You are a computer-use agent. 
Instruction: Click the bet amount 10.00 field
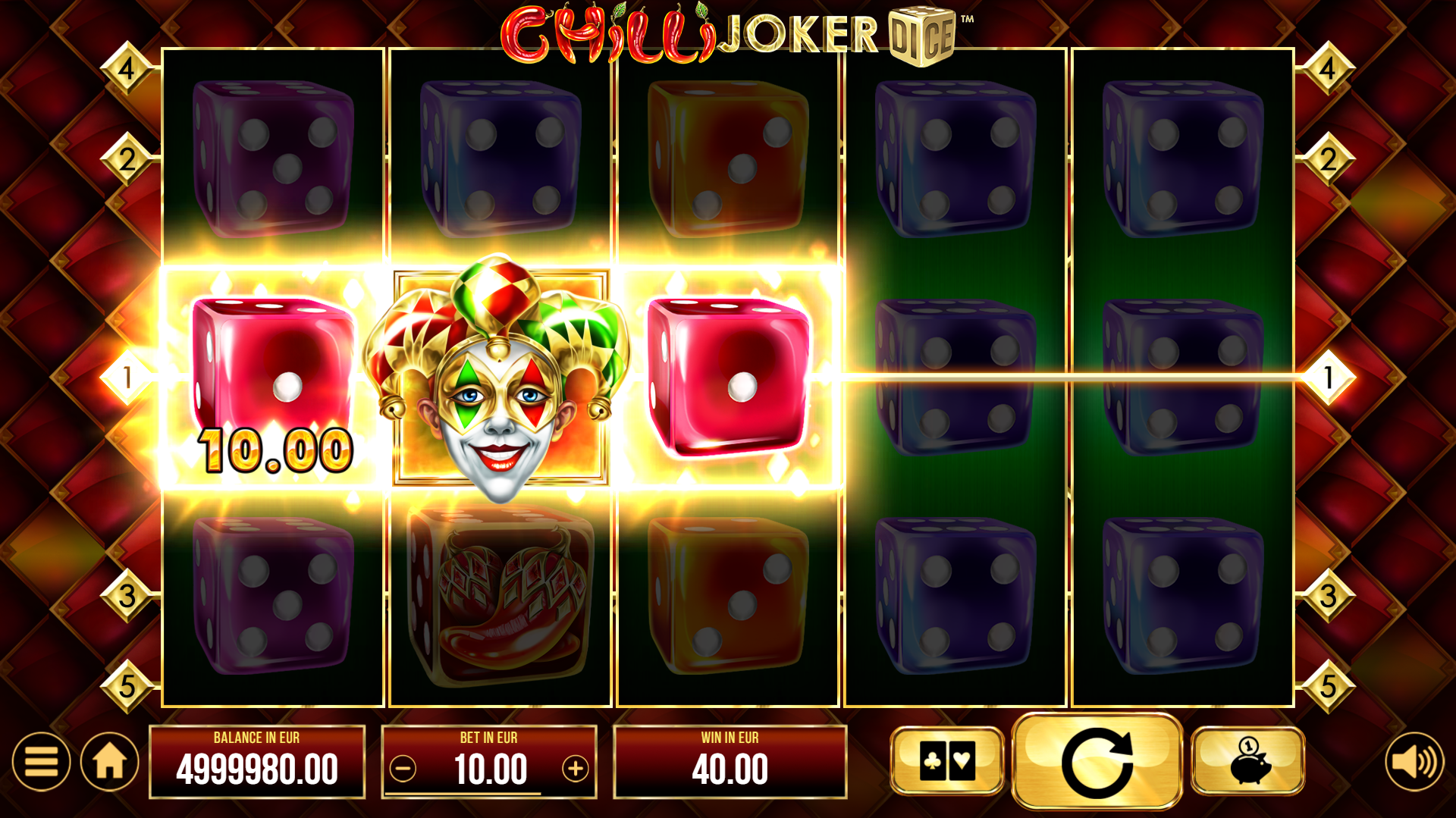click(x=490, y=769)
